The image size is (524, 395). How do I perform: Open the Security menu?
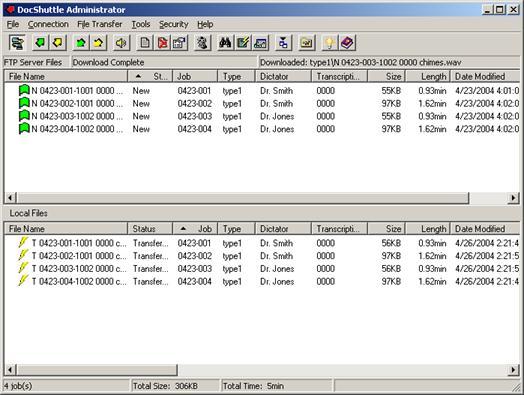pos(174,24)
